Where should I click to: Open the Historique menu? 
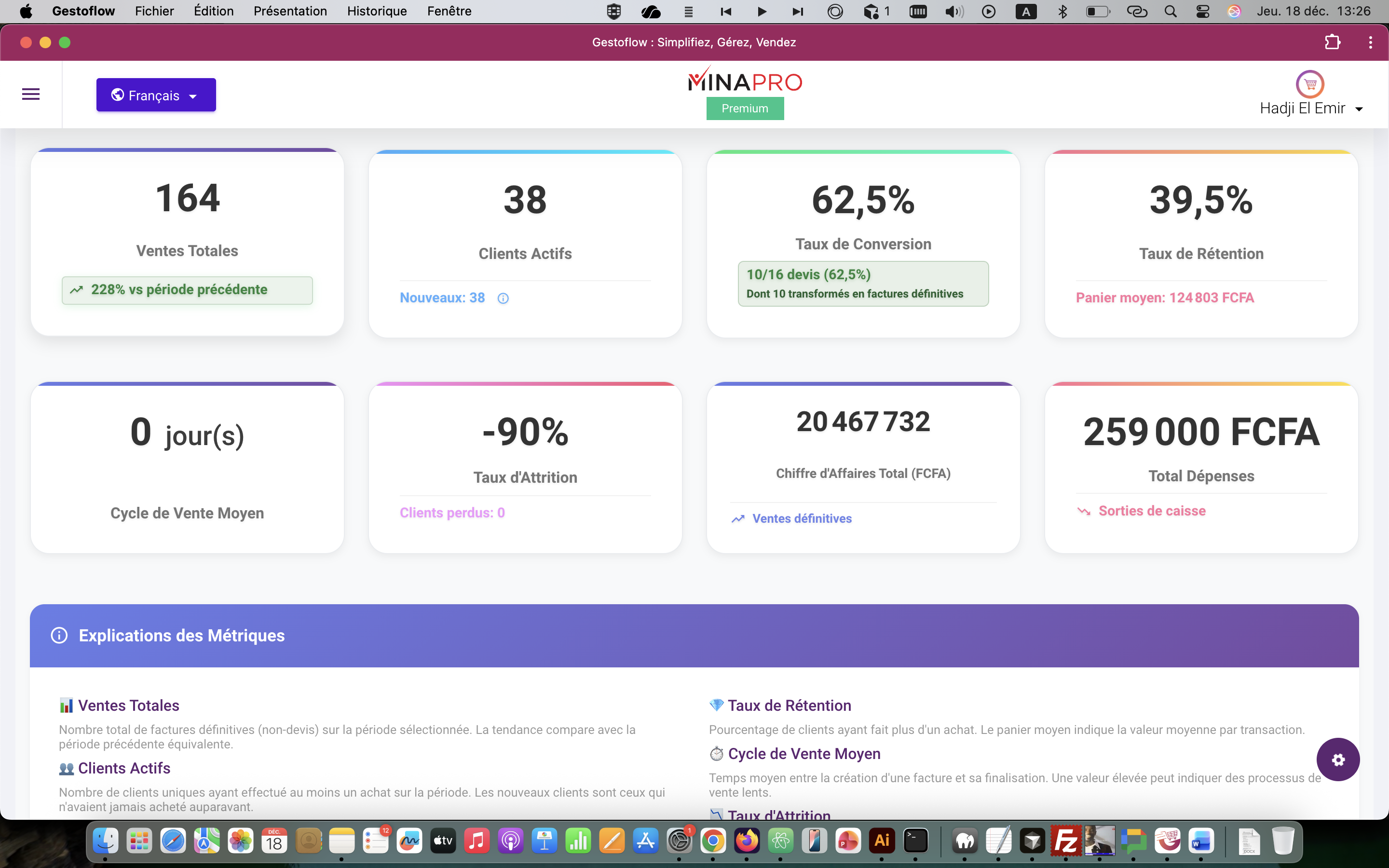(377, 11)
